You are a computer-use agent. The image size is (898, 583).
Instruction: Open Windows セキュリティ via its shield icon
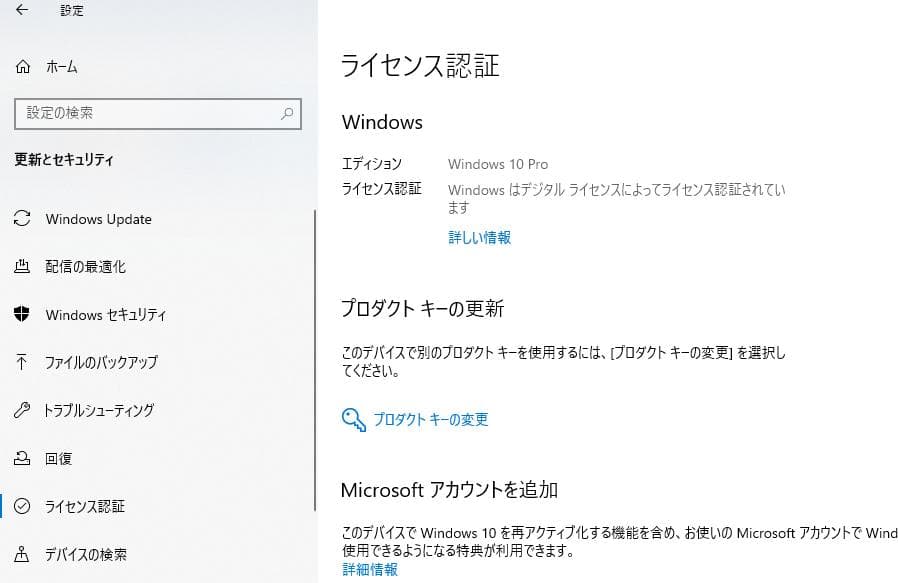pyautogui.click(x=22, y=315)
